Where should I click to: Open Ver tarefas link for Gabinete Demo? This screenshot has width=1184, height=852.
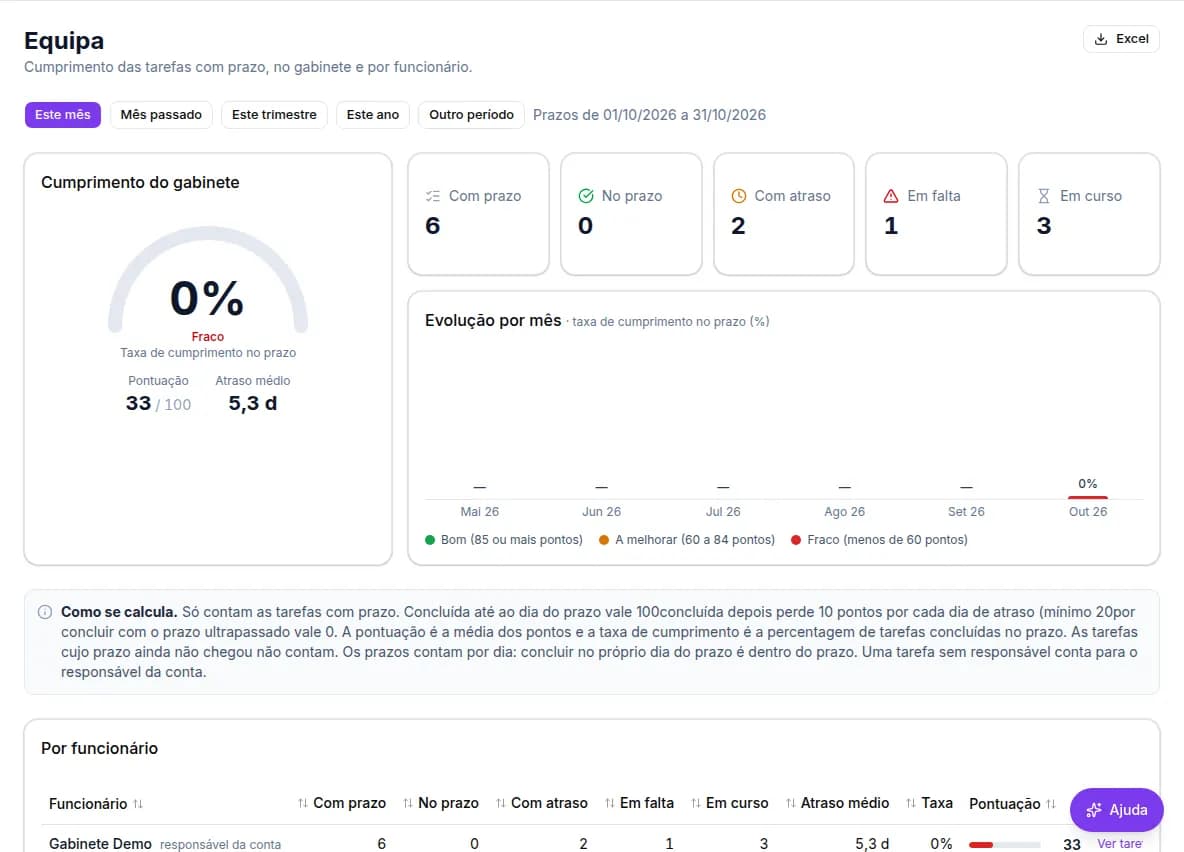(1120, 844)
